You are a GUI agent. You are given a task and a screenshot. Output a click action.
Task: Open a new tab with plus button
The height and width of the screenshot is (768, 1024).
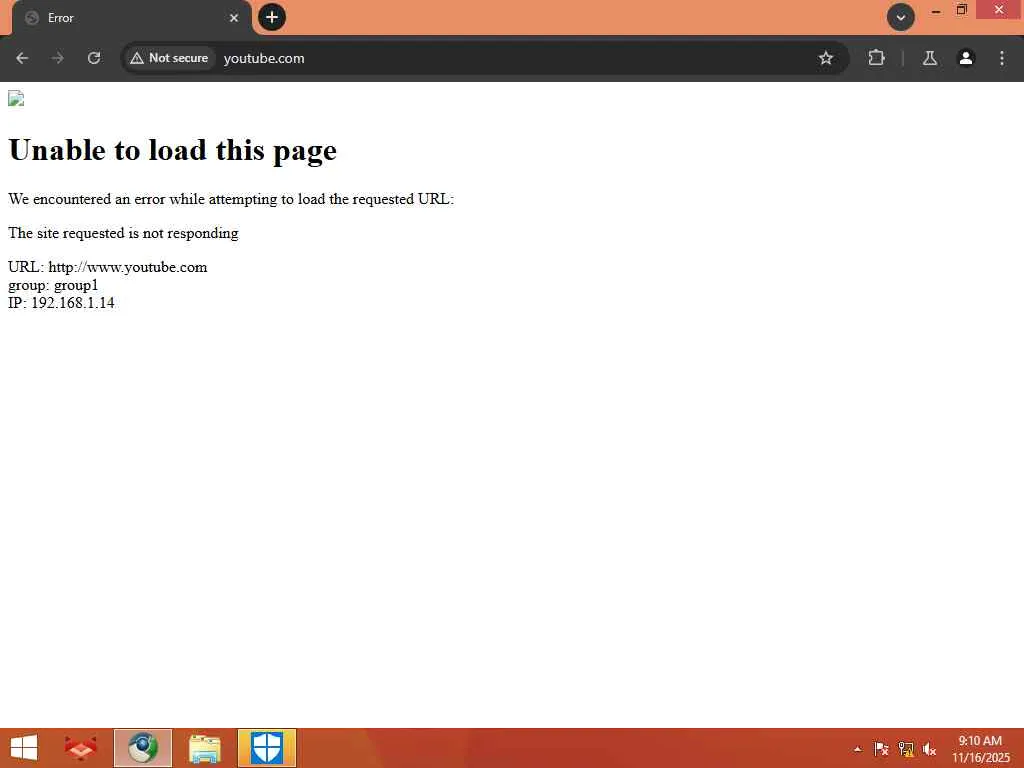click(272, 17)
